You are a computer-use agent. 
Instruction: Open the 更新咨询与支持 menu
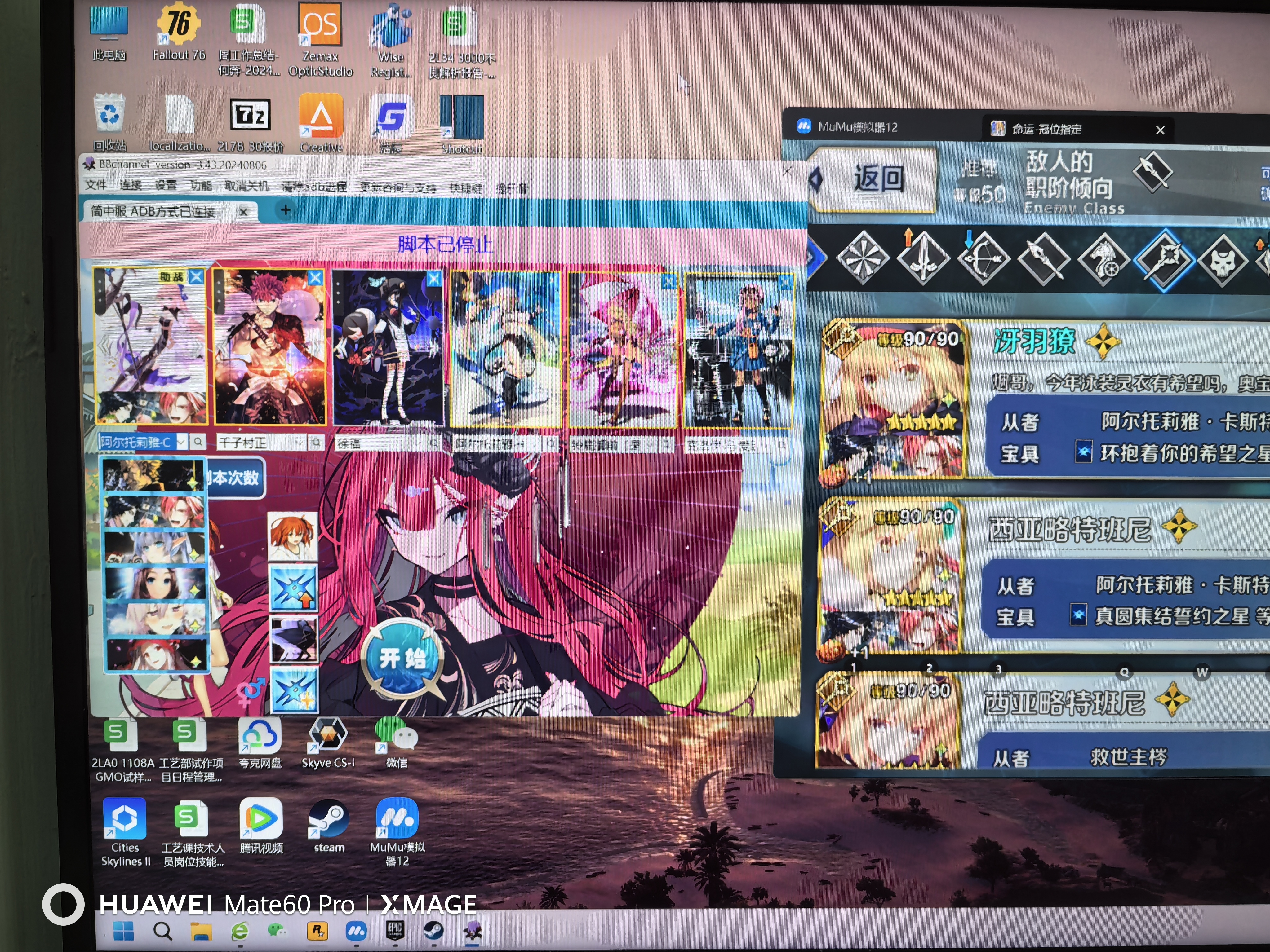(x=397, y=187)
